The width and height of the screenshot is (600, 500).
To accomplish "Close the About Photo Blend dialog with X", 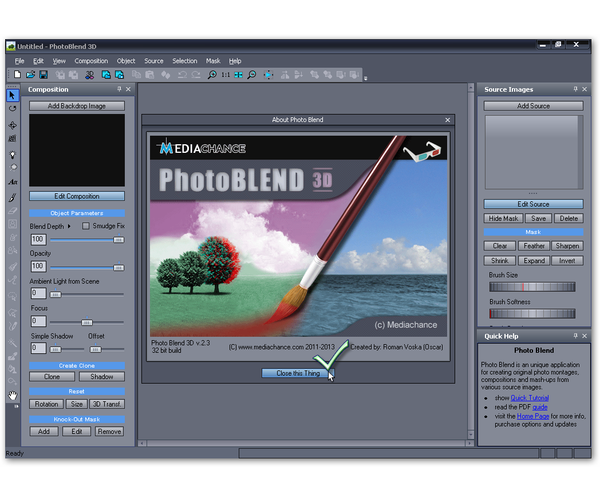I will click(x=447, y=120).
